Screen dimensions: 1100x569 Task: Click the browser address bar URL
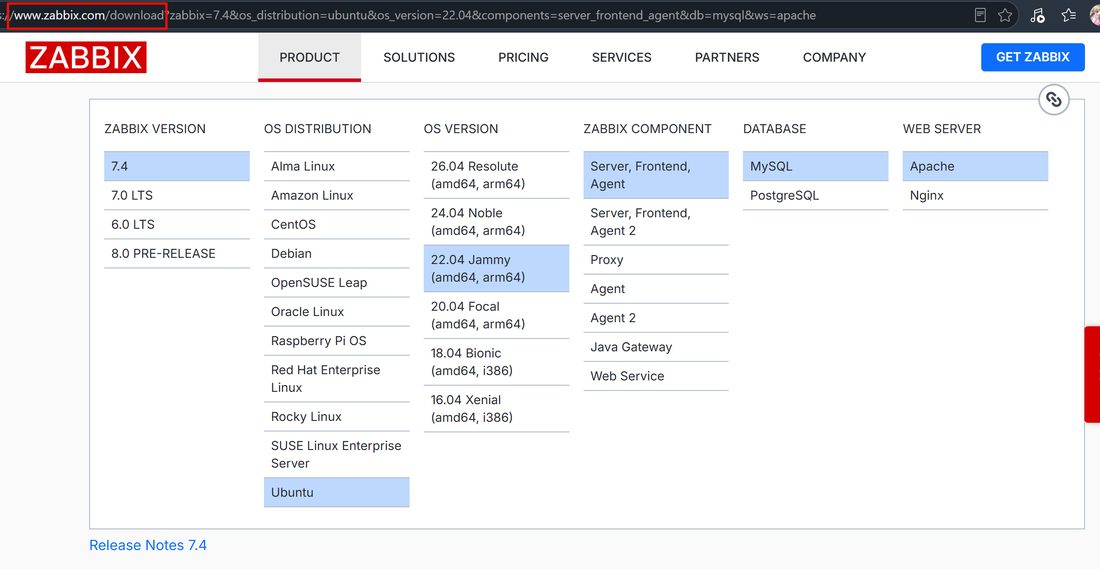click(410, 15)
